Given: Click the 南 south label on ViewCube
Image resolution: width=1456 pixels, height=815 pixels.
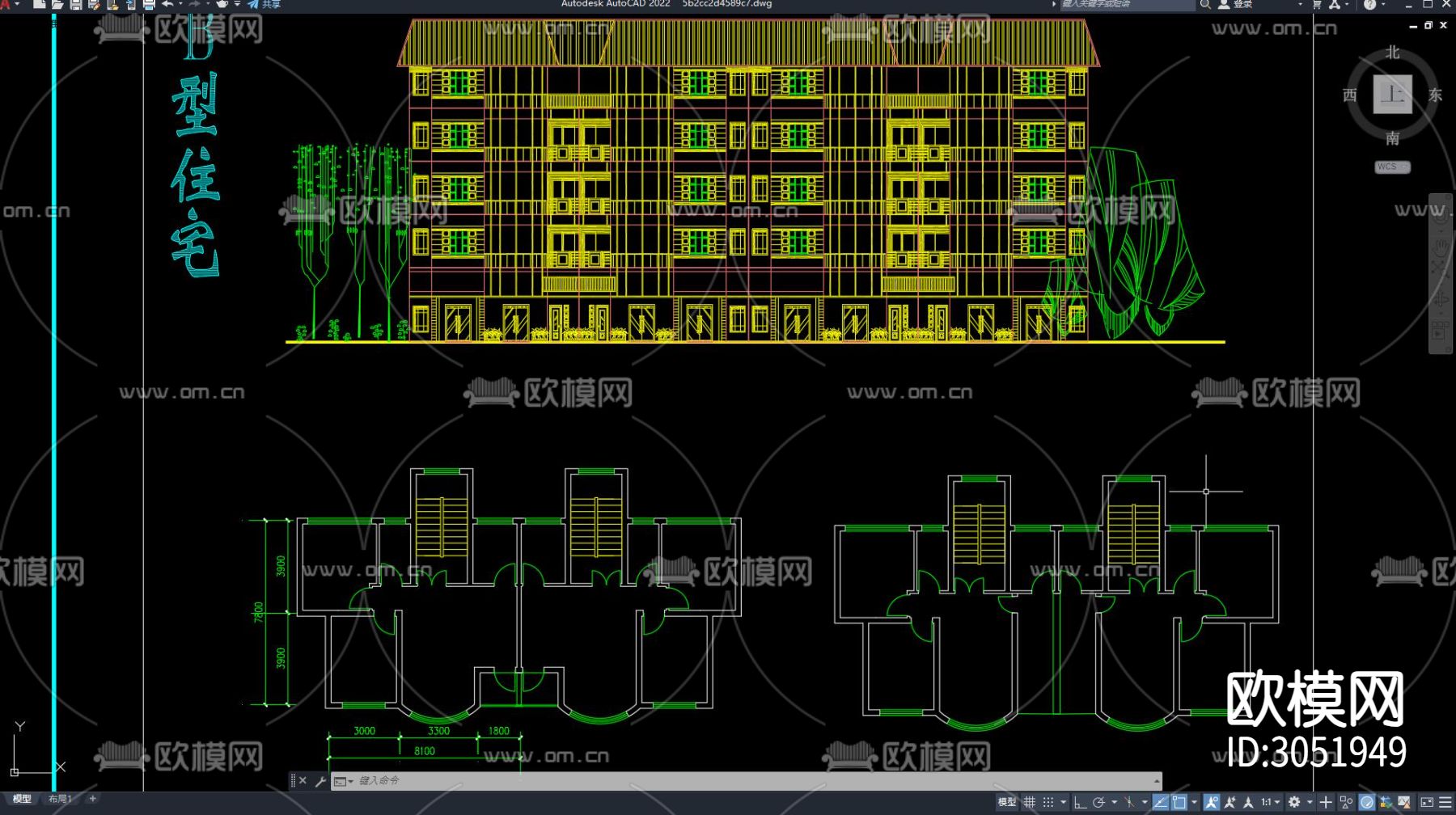Looking at the screenshot, I should 1392,138.
